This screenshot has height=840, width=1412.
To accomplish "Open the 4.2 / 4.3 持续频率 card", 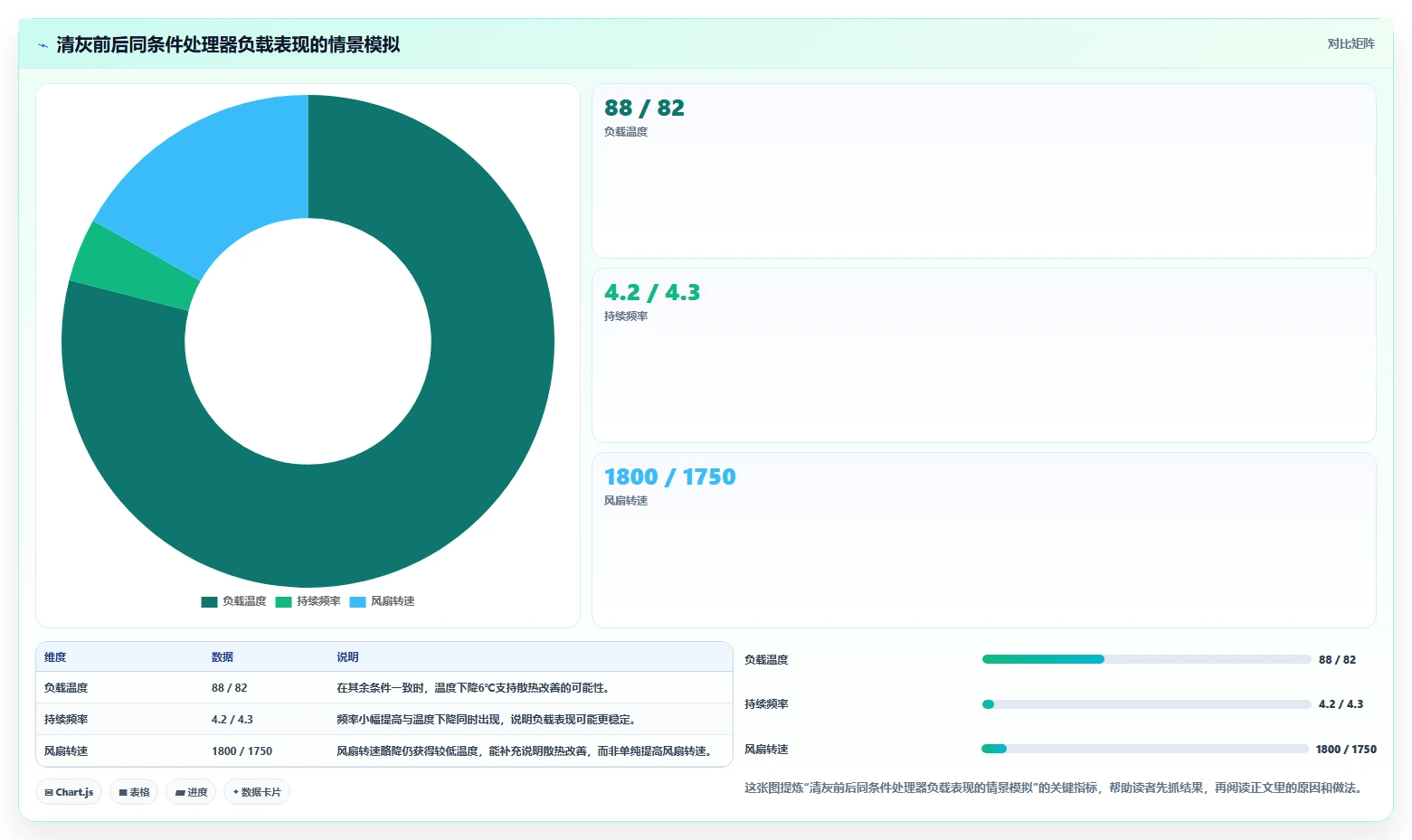I will [x=983, y=355].
